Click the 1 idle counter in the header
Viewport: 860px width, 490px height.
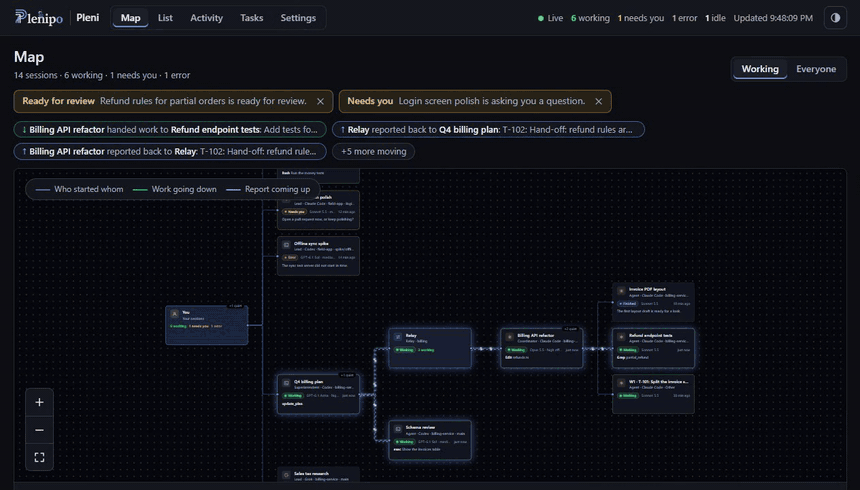pyautogui.click(x=715, y=18)
